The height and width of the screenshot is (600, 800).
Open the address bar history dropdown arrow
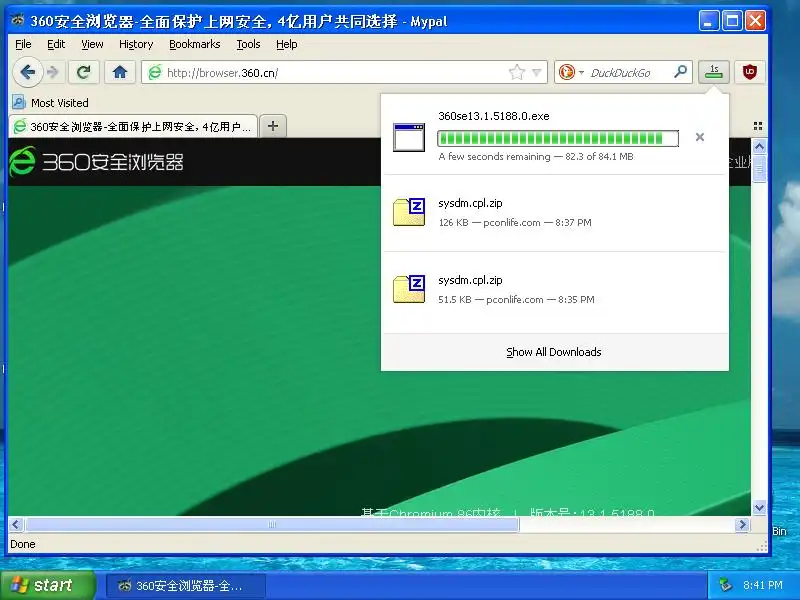[537, 72]
